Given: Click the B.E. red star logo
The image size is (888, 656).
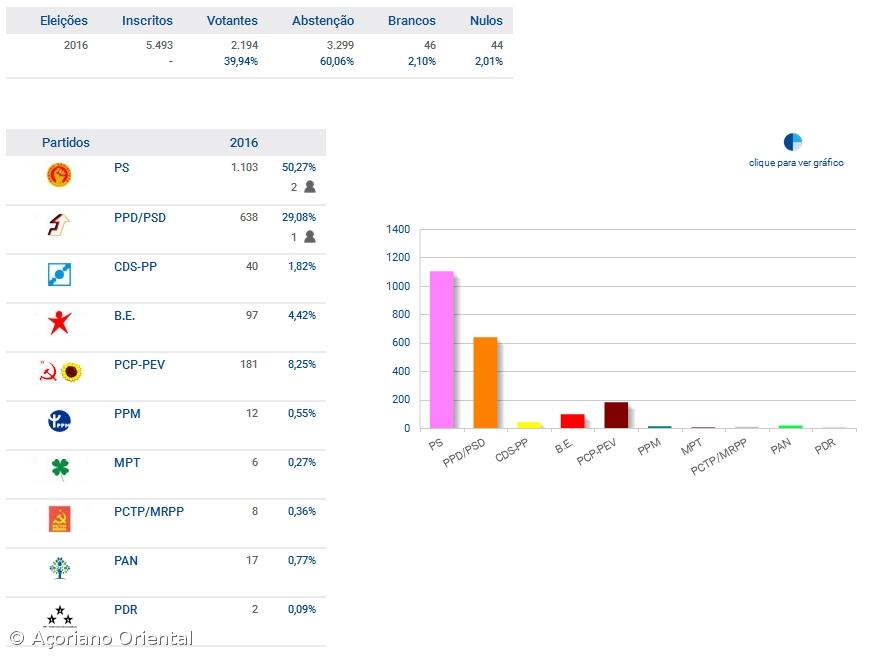Looking at the screenshot, I should 59,323.
